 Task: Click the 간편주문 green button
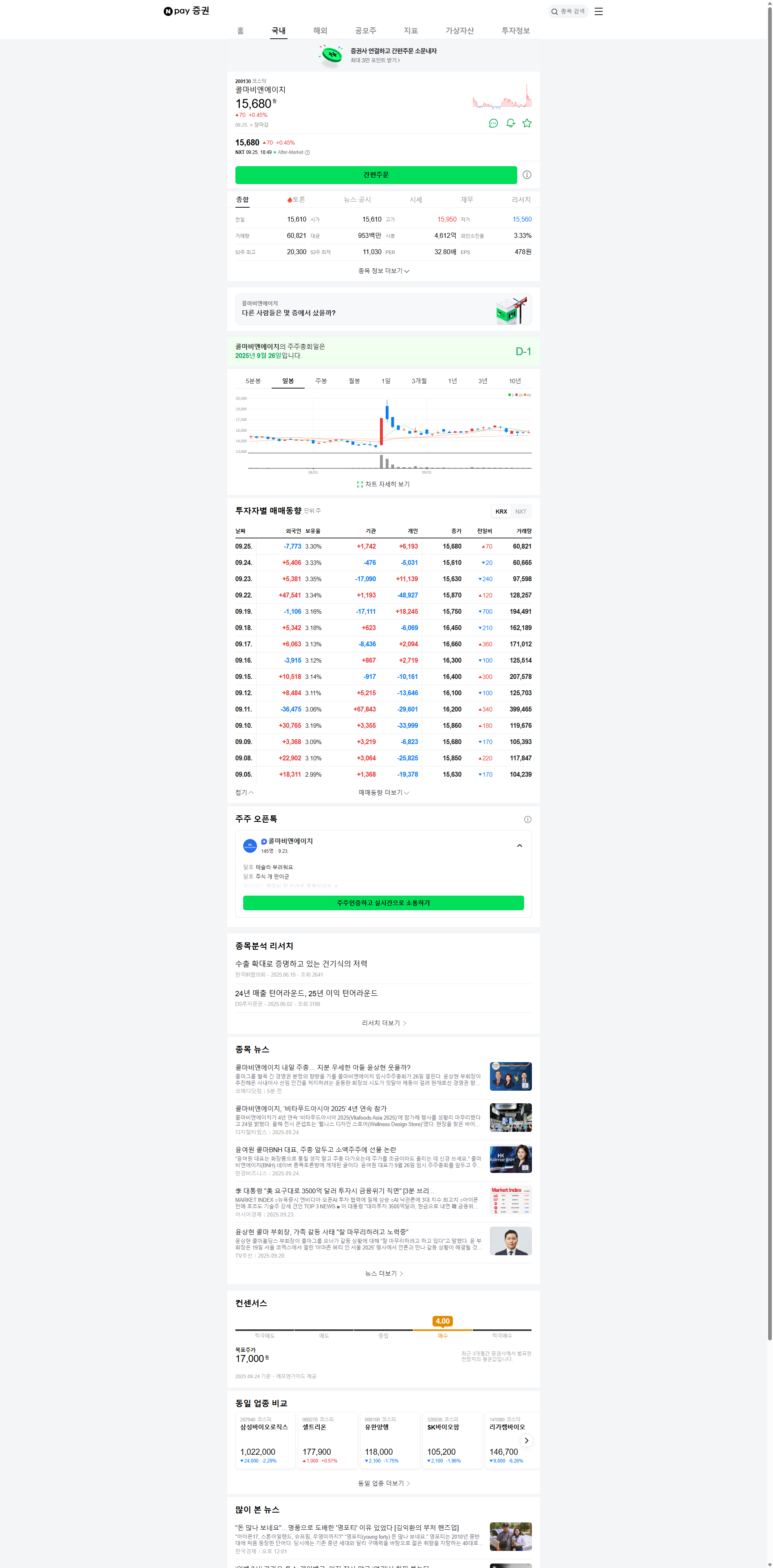[x=376, y=175]
